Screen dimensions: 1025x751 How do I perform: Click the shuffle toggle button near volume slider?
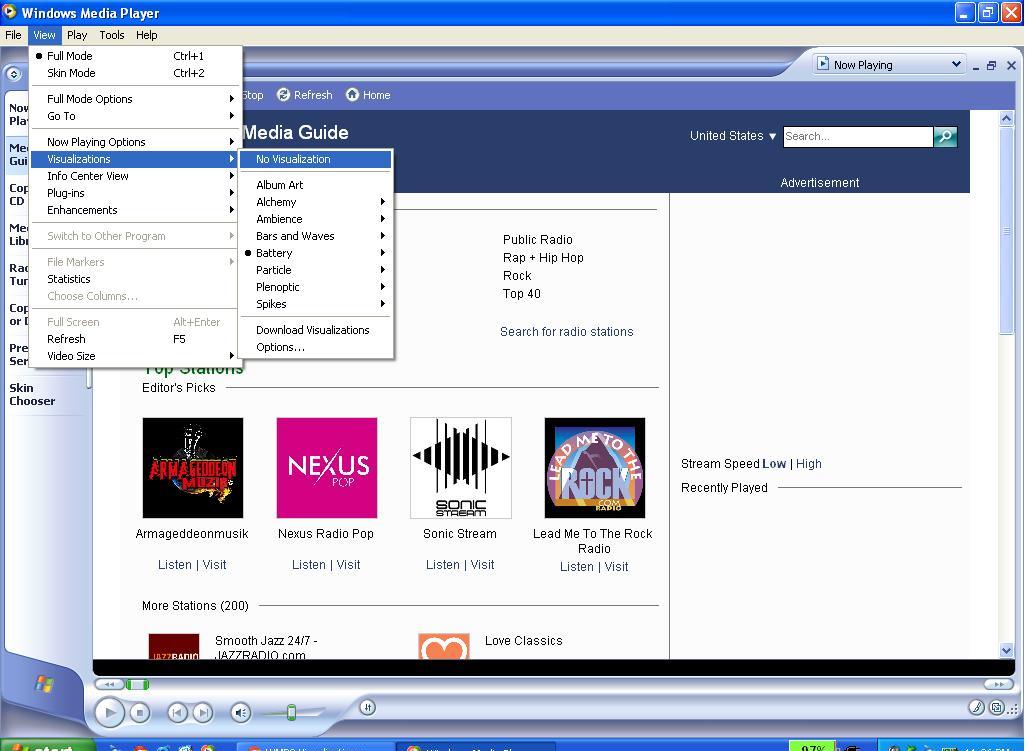tap(367, 707)
